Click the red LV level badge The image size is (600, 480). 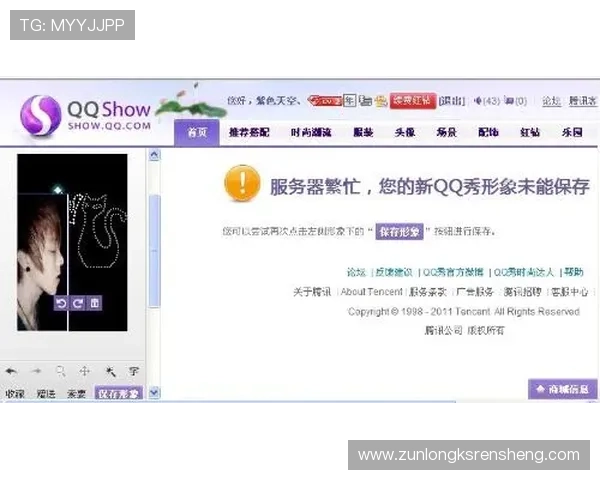pyautogui.click(x=324, y=101)
